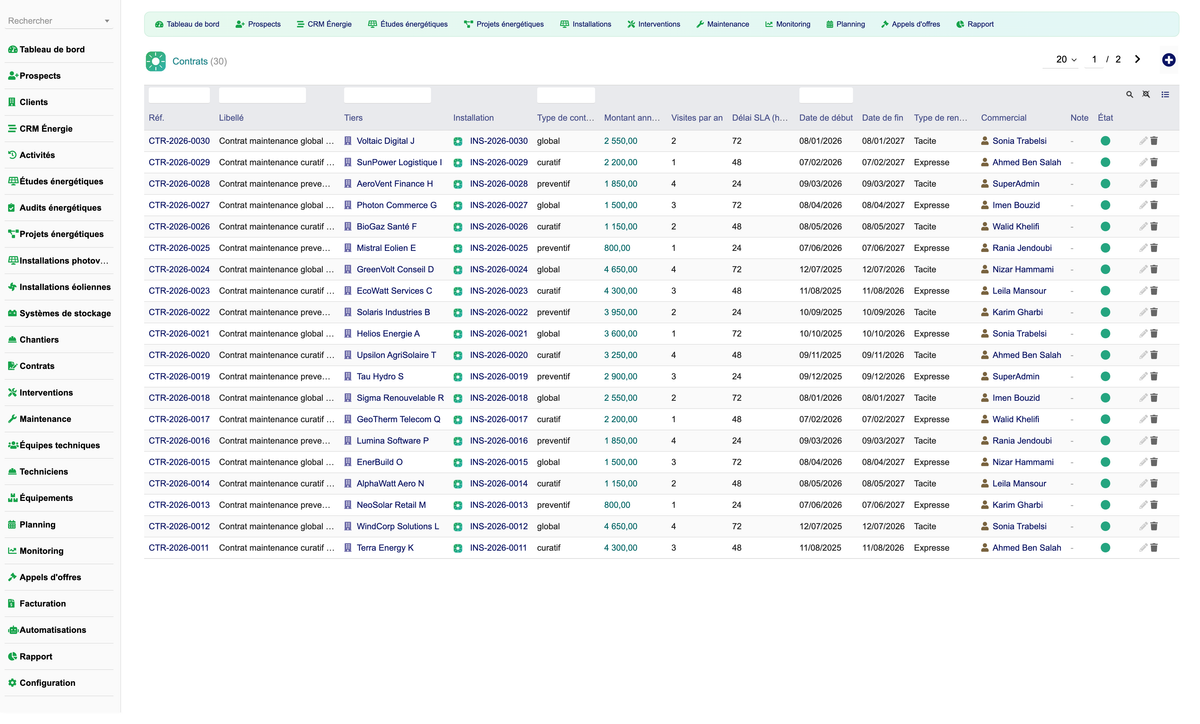
Task: Click the Tiers filter input field
Action: [x=387, y=95]
